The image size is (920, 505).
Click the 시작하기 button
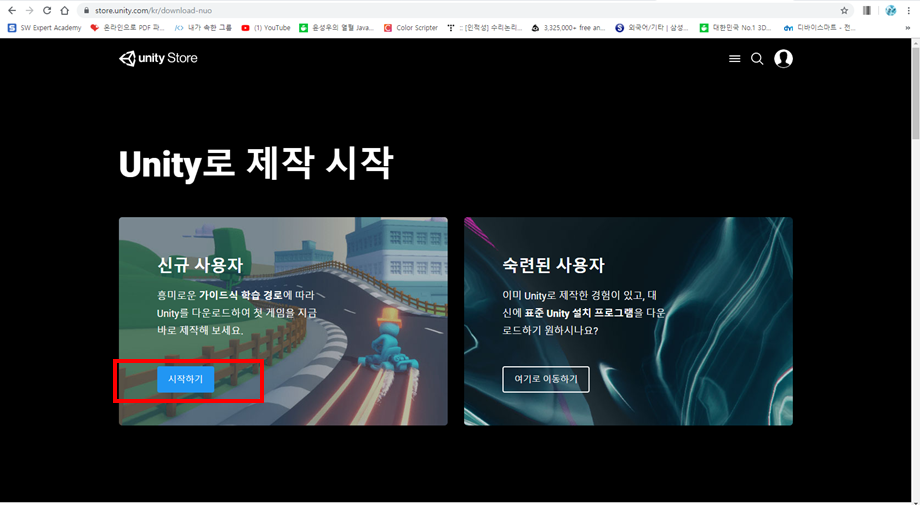coord(185,379)
